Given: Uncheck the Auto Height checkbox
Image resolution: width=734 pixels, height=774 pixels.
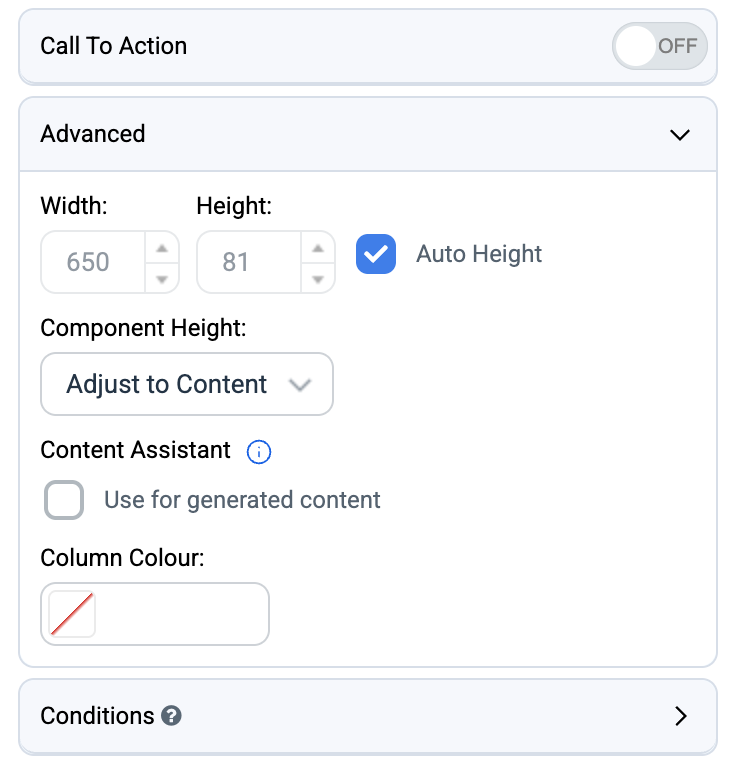Looking at the screenshot, I should (376, 254).
